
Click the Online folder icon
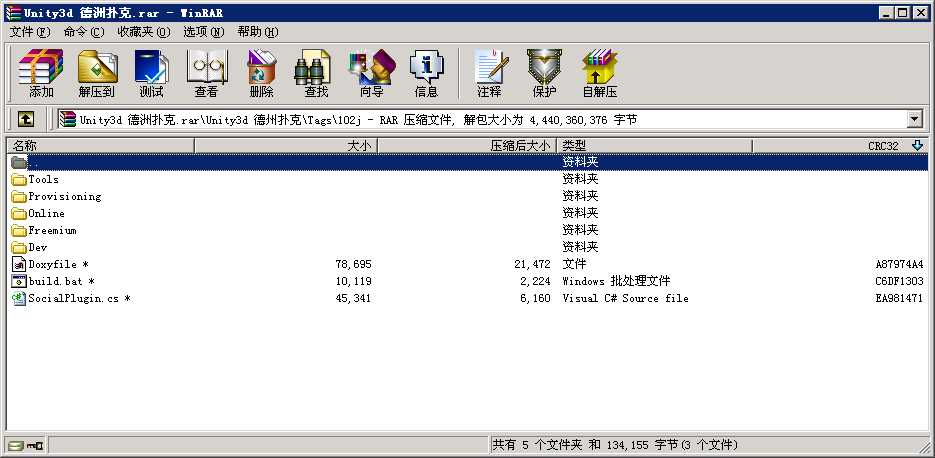tap(19, 213)
